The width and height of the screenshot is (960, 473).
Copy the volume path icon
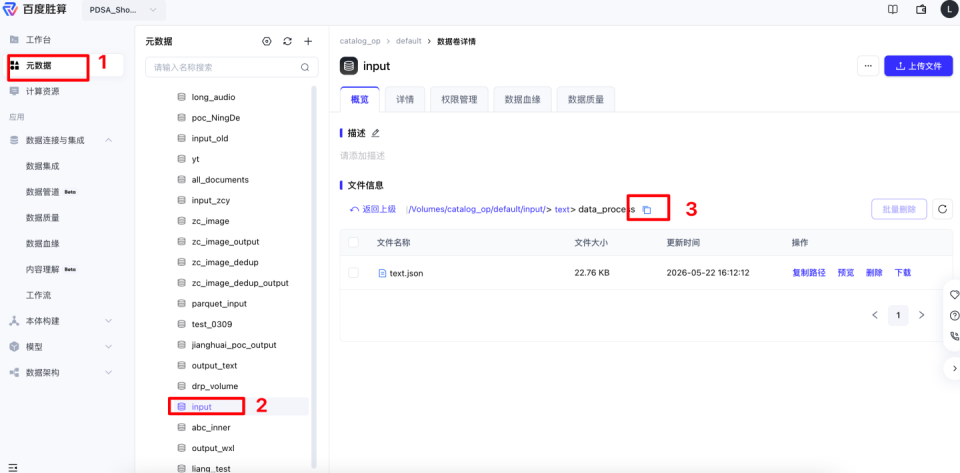click(647, 210)
